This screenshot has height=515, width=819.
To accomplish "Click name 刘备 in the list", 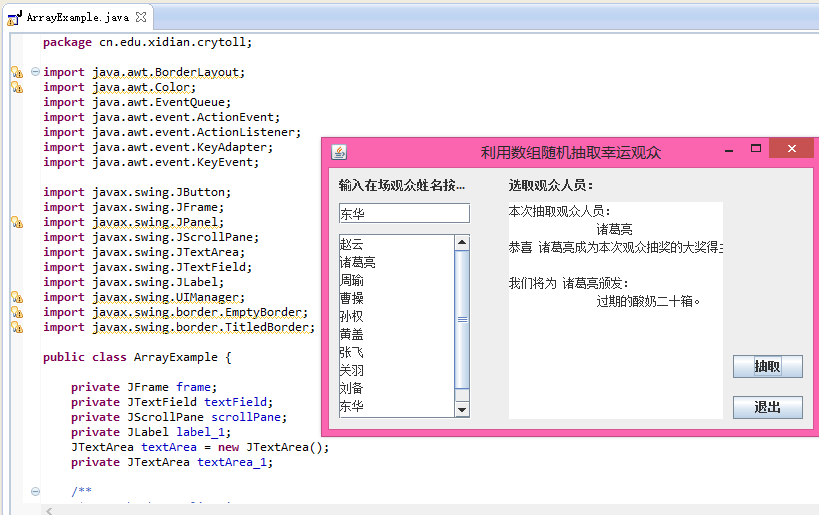I will click(x=352, y=388).
